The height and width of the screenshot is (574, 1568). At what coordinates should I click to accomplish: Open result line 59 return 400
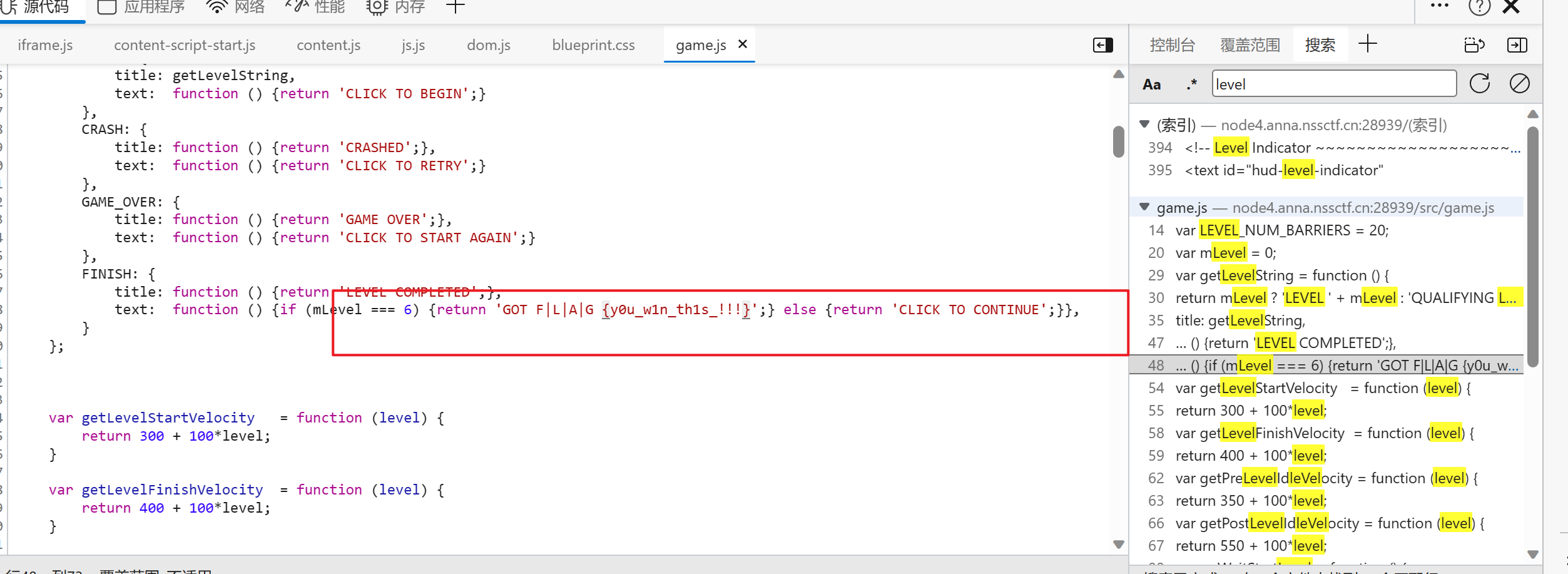pos(1326,456)
